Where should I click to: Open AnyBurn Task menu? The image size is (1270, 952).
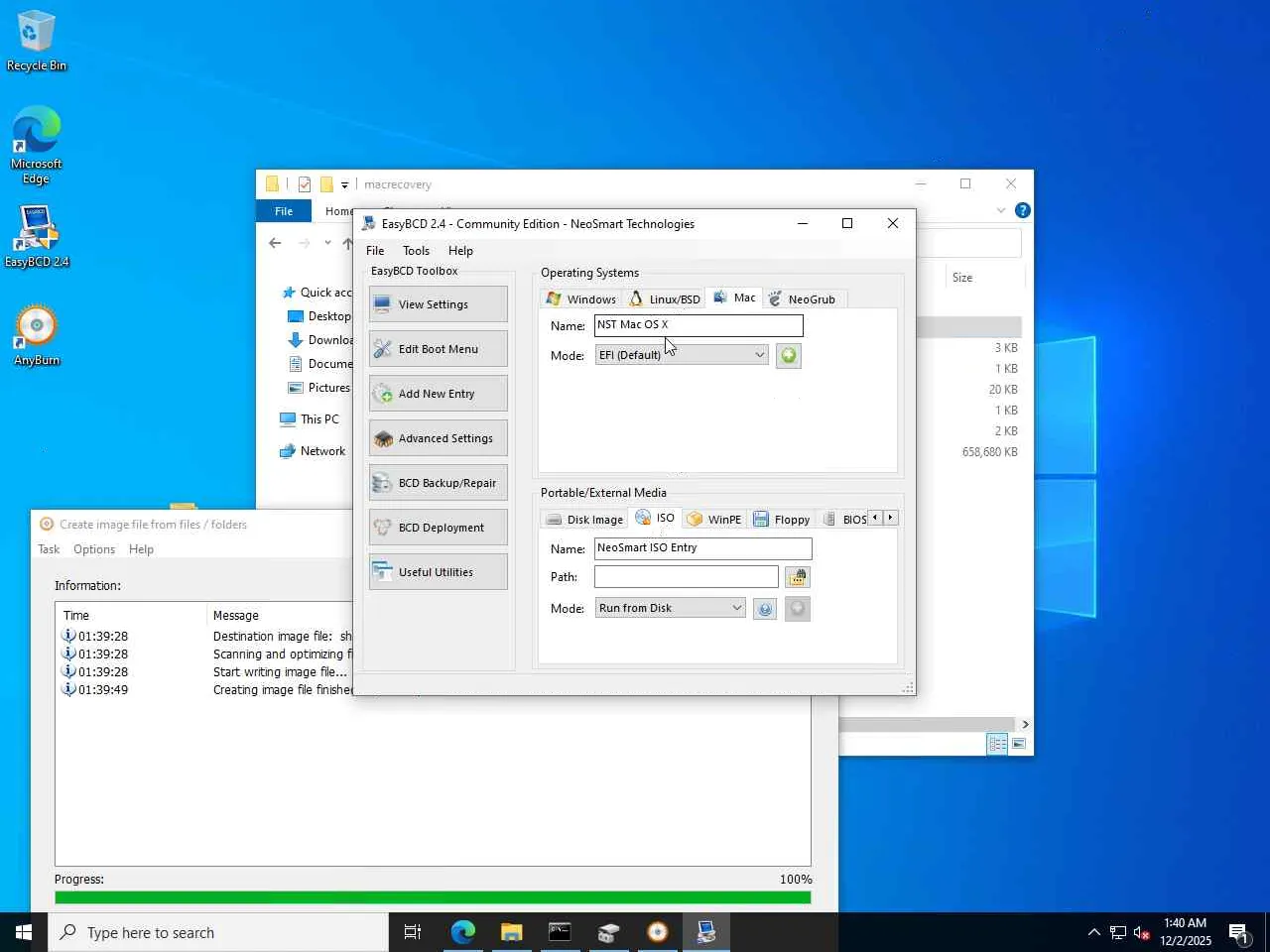tap(49, 549)
